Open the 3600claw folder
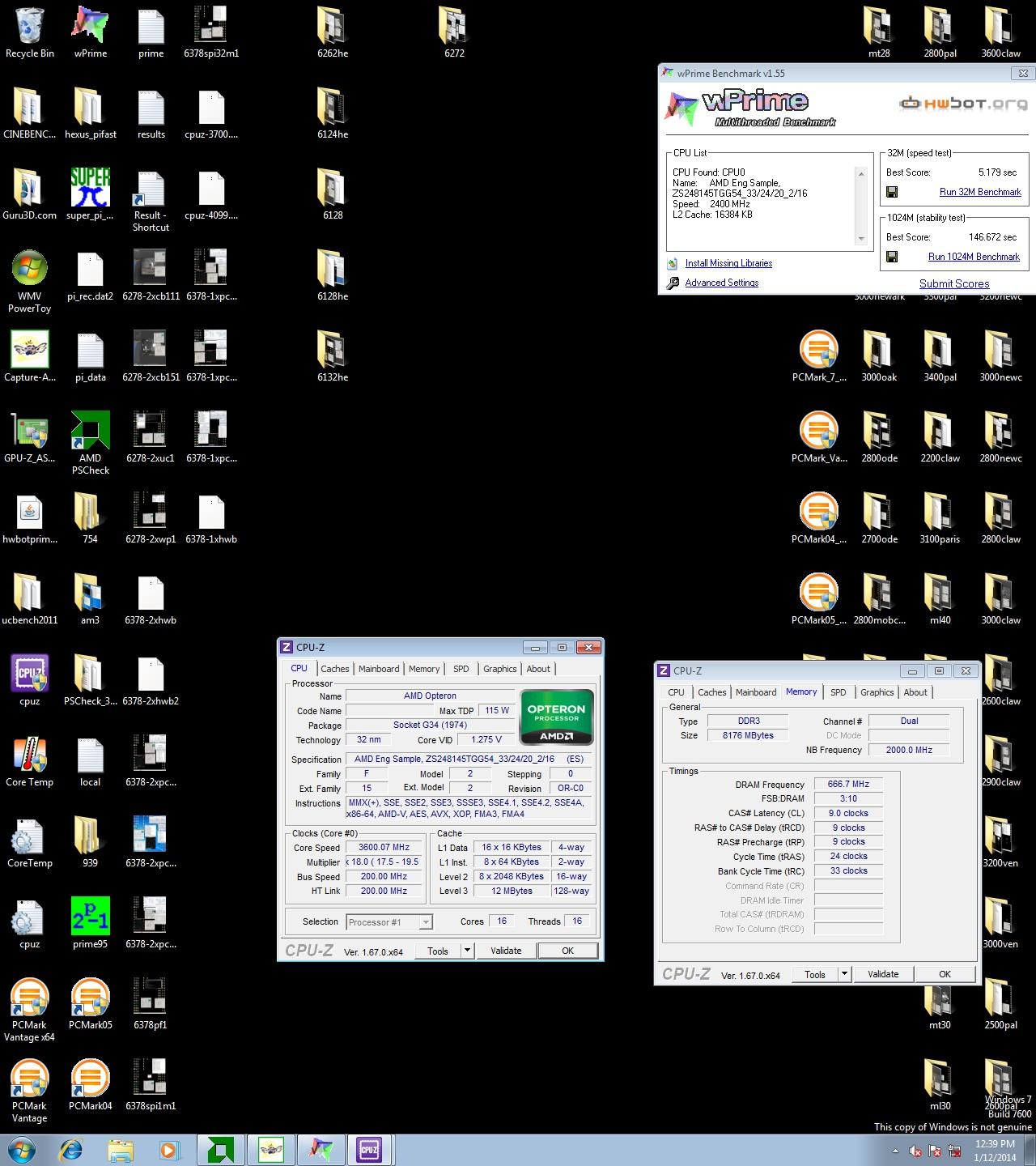 pos(1000,32)
